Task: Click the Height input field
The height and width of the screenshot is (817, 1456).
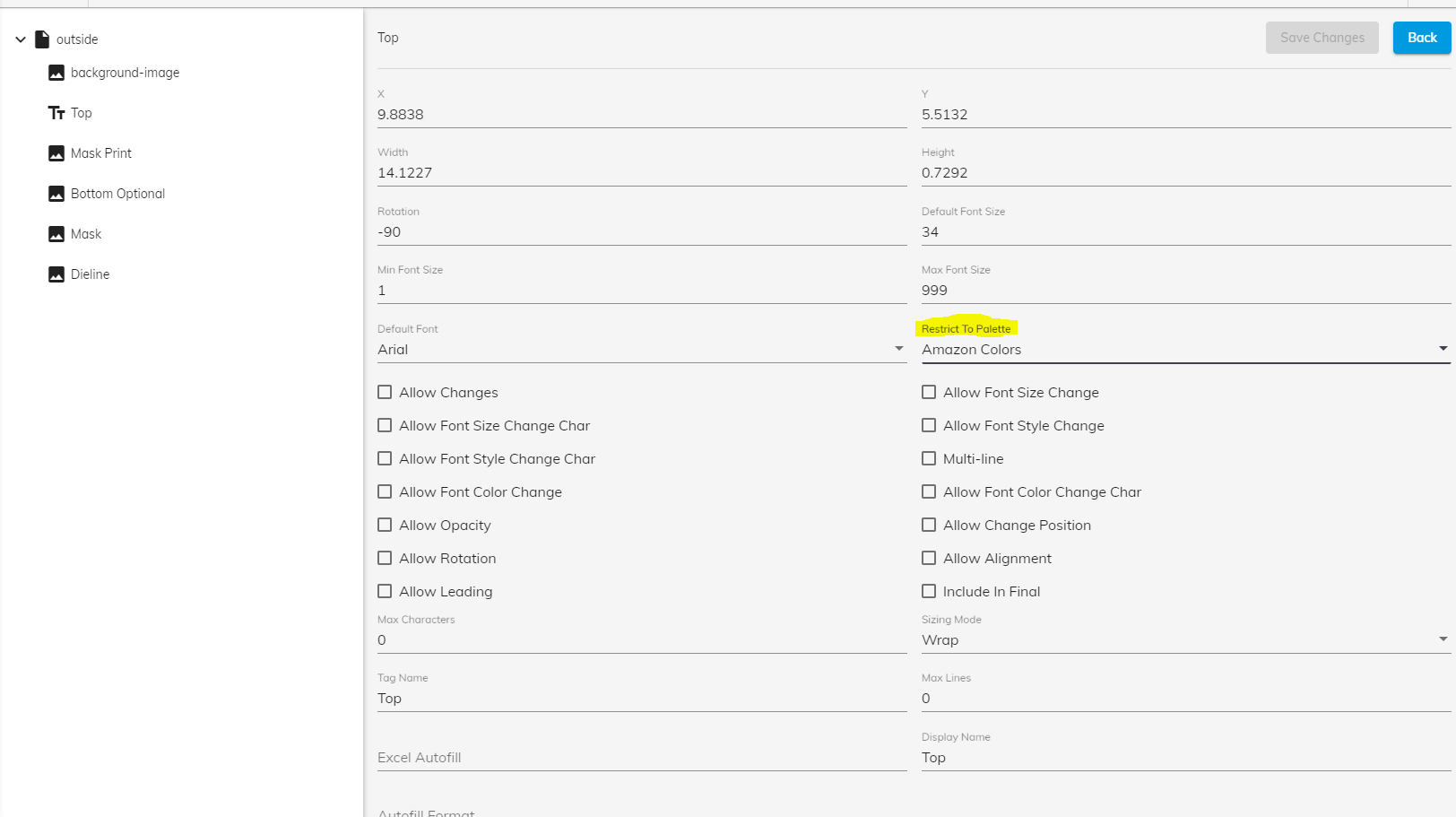Action: [1186, 173]
